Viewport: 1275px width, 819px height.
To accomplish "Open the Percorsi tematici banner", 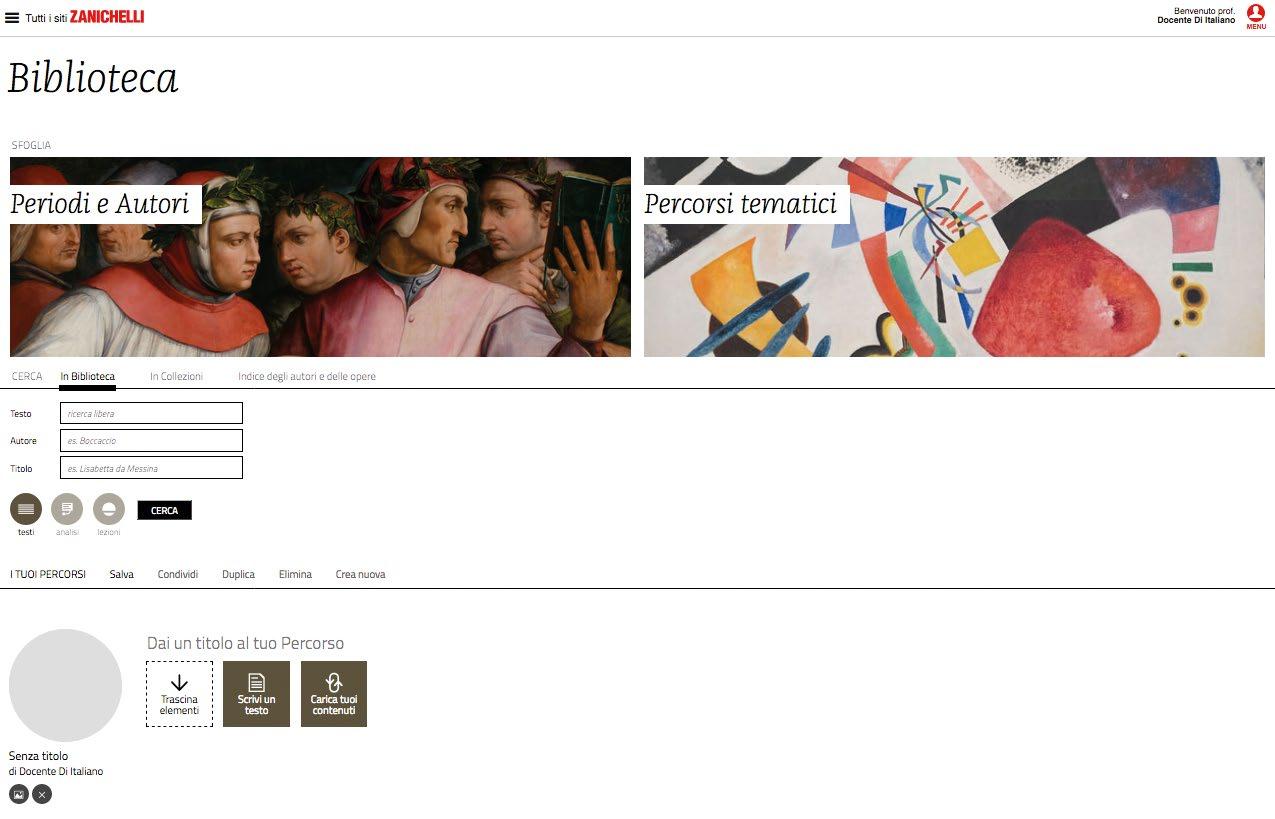I will [954, 257].
